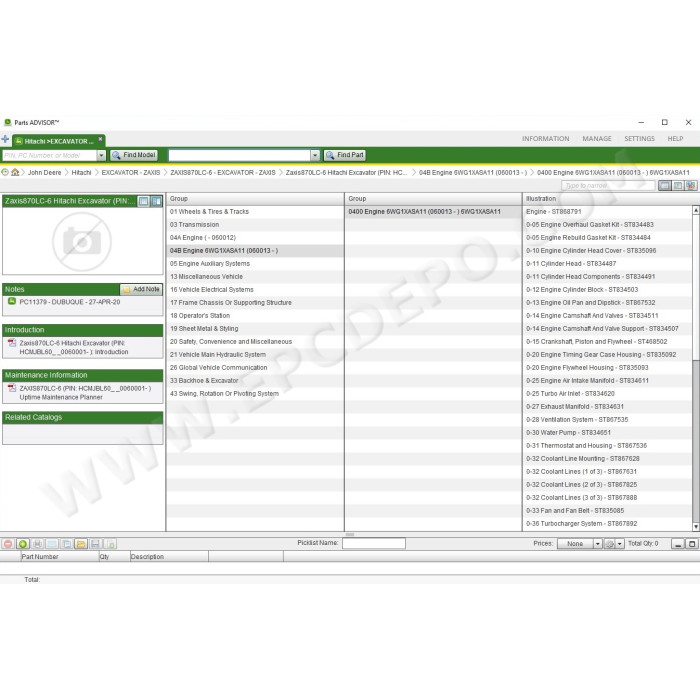Click scroll down arrow of Illustration list
Viewport: 700px width, 700px height.
[696, 527]
